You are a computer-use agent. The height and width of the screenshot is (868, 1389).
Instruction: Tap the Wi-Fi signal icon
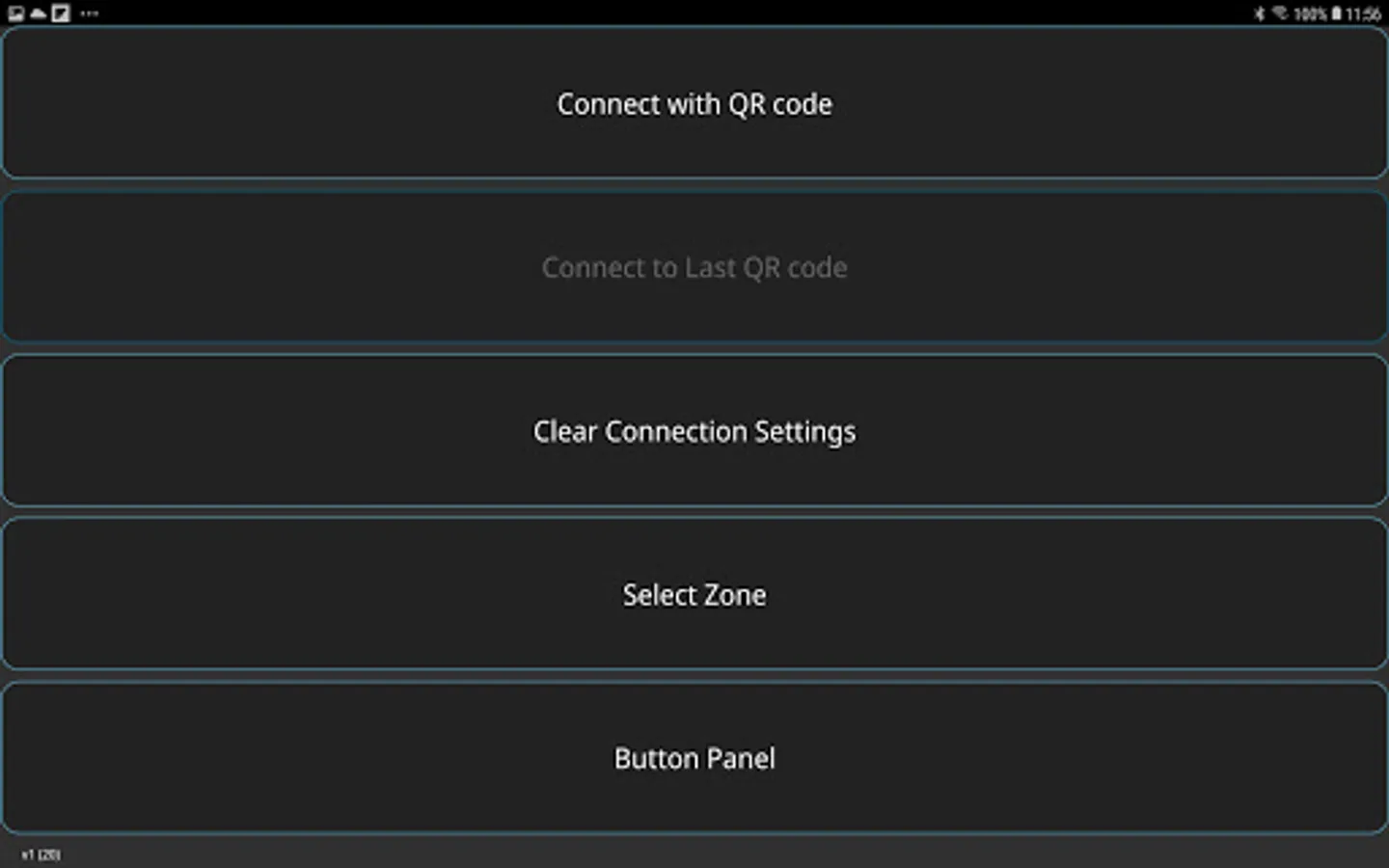coord(1280,14)
